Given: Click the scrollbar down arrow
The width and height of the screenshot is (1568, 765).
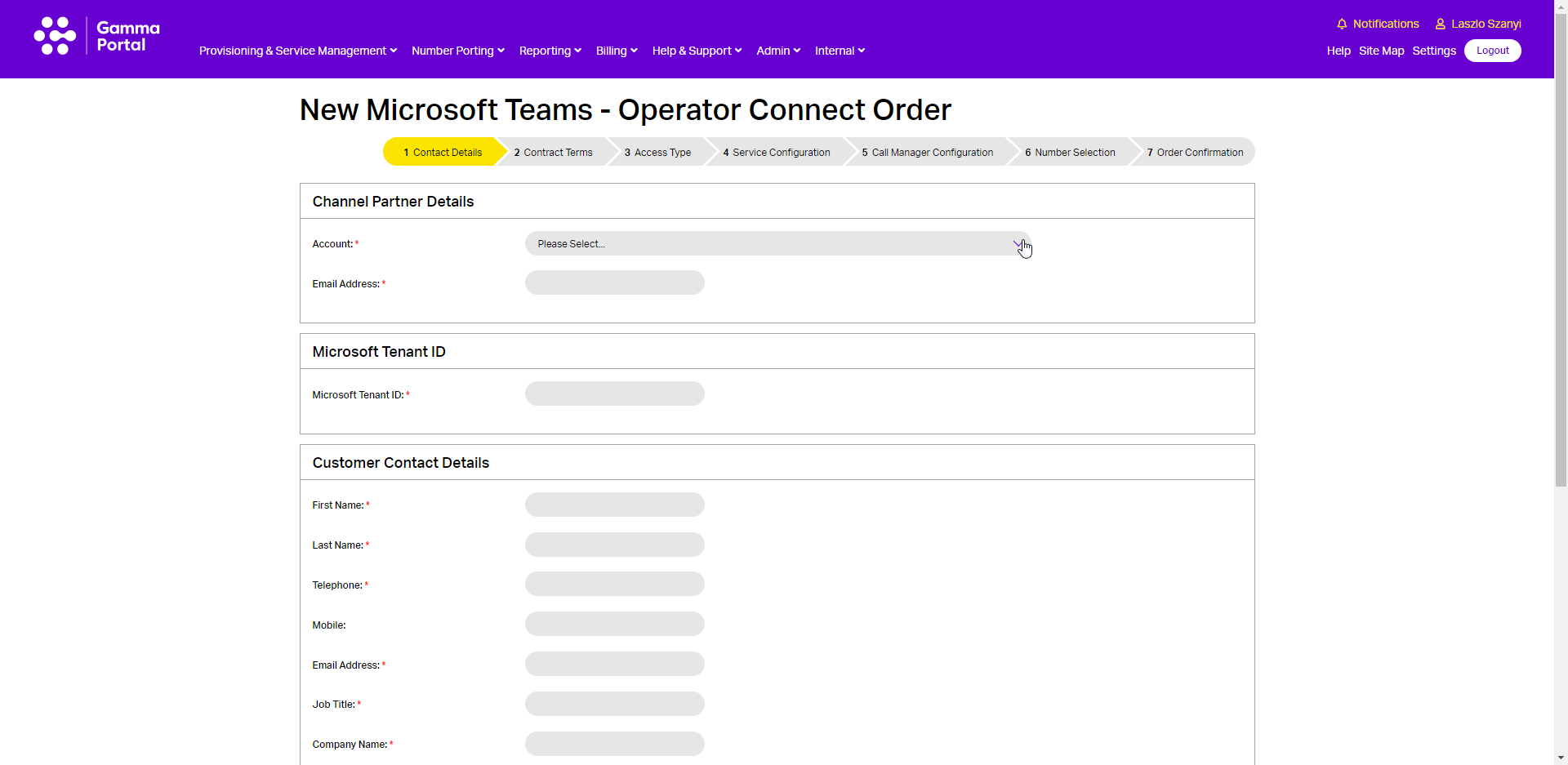Looking at the screenshot, I should (x=1561, y=758).
